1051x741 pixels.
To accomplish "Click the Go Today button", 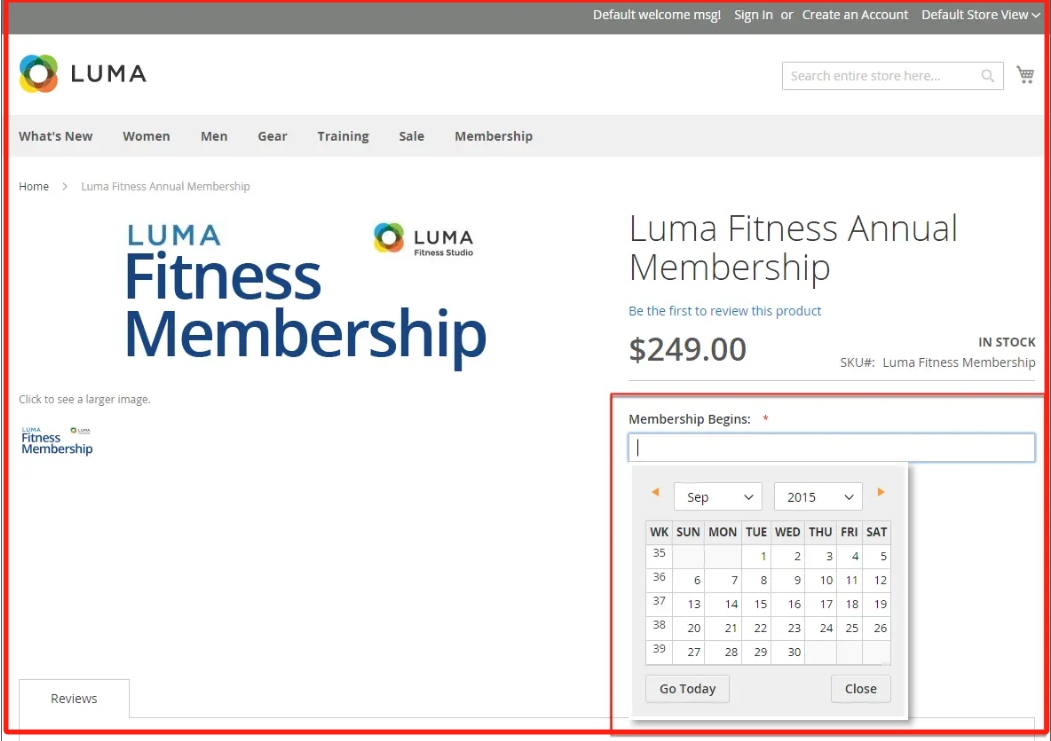I will pyautogui.click(x=687, y=688).
